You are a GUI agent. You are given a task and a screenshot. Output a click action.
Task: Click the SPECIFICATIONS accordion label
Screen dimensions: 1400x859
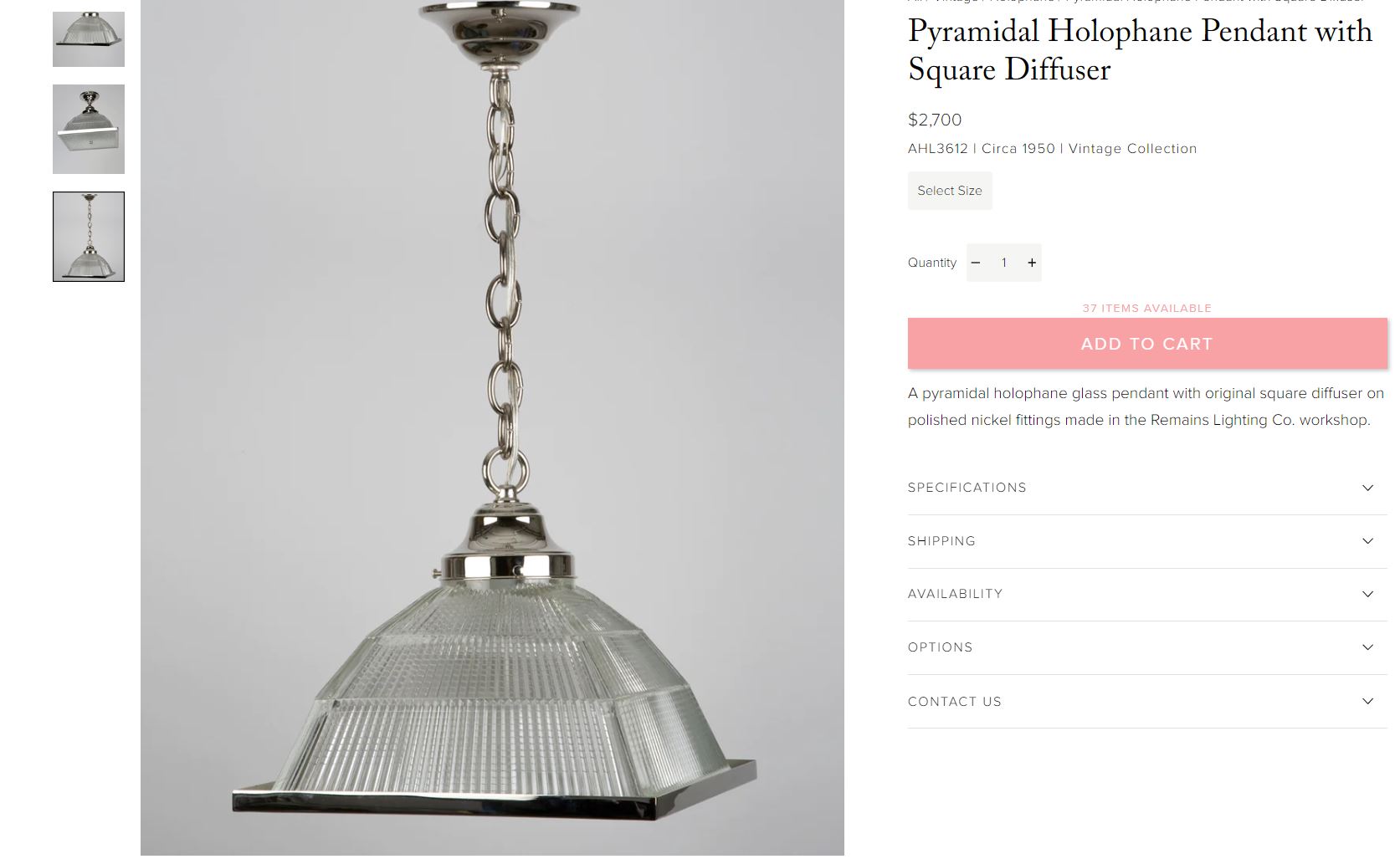(967, 488)
